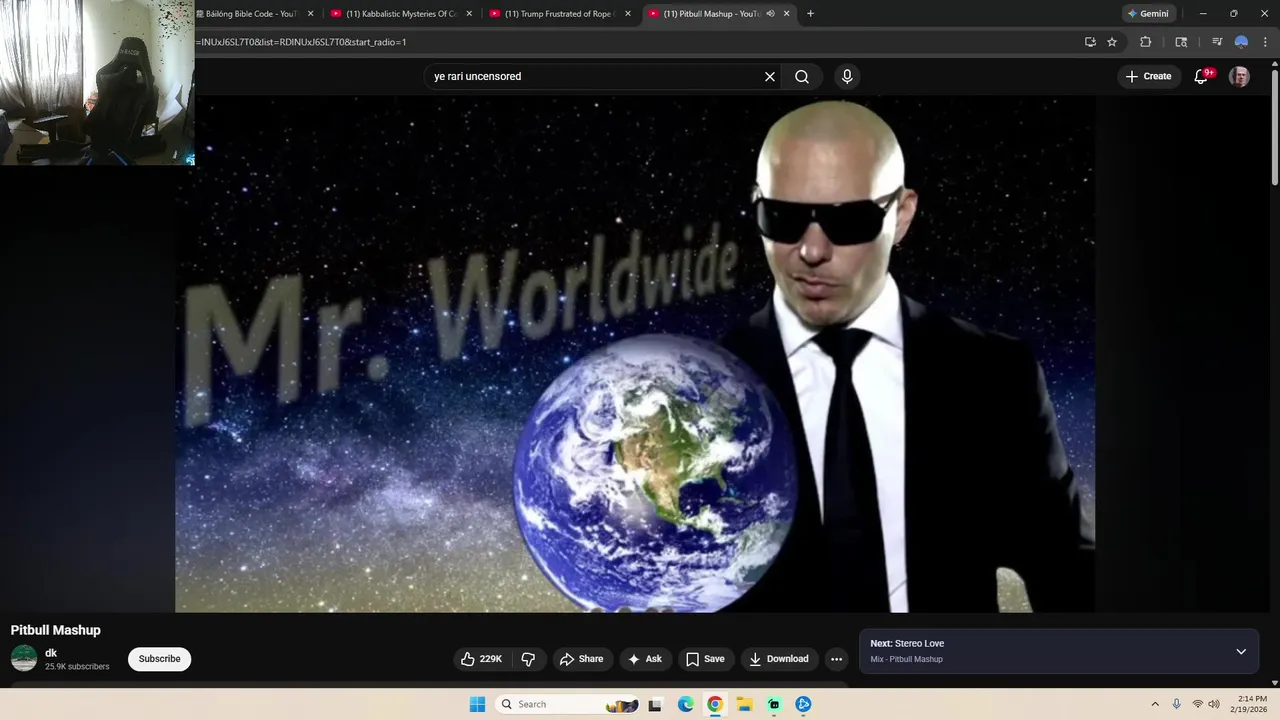Start voice search with microphone
The width and height of the screenshot is (1280, 720).
[x=847, y=76]
